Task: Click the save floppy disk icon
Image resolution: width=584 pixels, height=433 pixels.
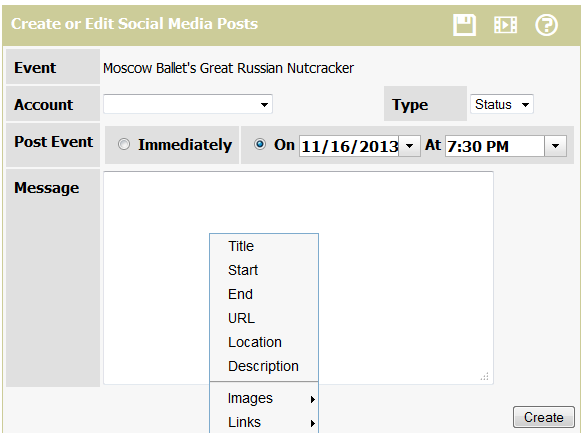Action: click(x=464, y=25)
